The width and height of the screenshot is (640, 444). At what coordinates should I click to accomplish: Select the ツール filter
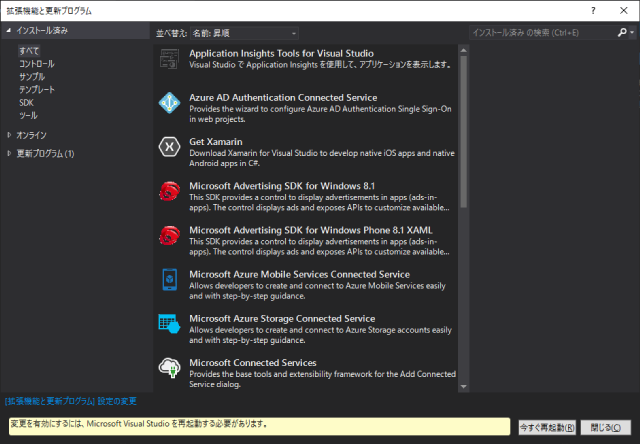click(28, 115)
